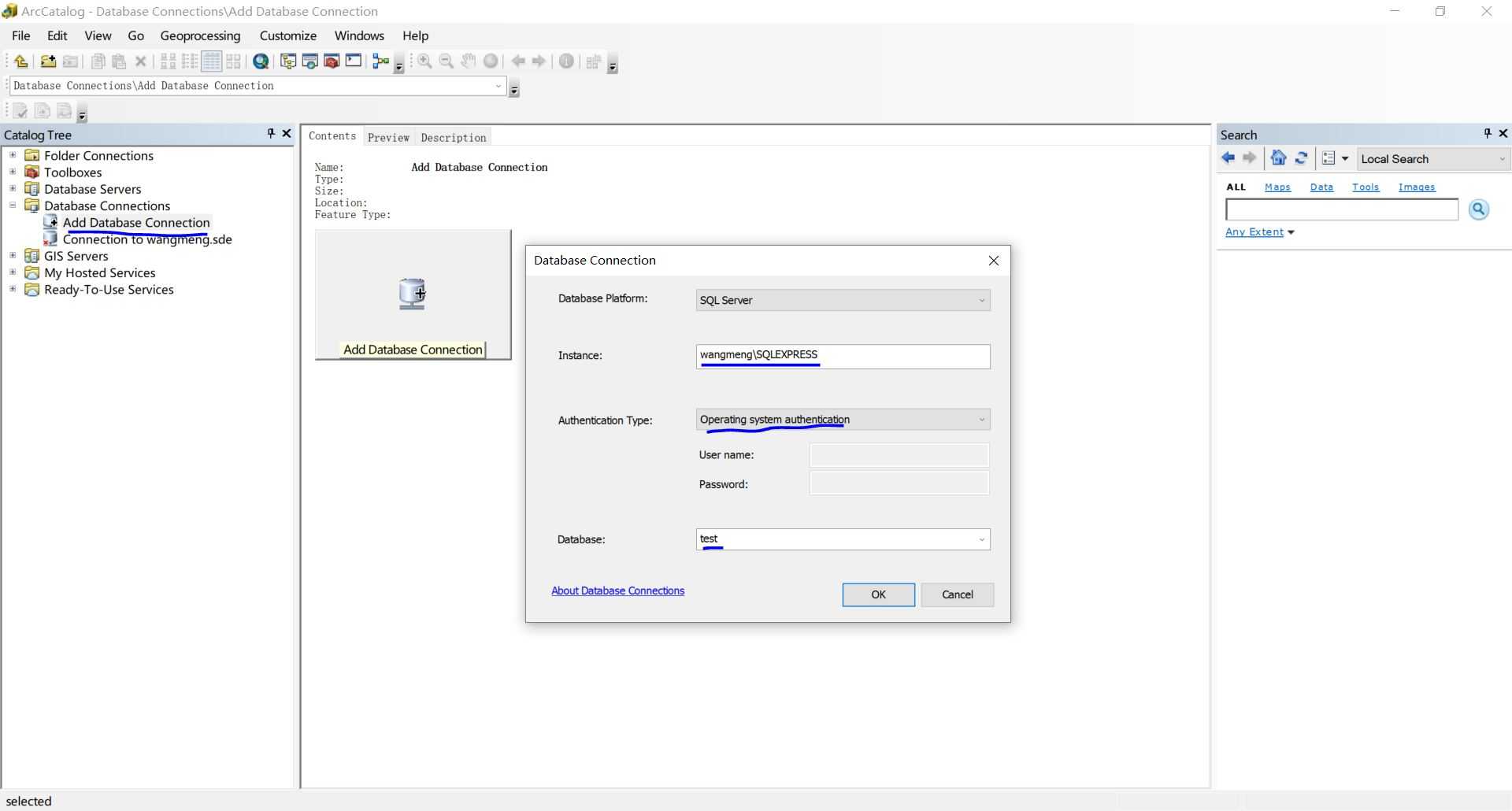The height and width of the screenshot is (811, 1512).
Task: Select the Zoom Out tool
Action: 447,61
